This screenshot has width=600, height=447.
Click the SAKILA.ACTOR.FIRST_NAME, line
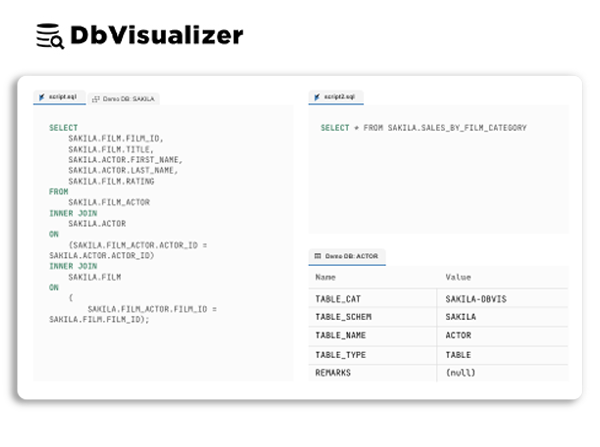click(x=126, y=160)
